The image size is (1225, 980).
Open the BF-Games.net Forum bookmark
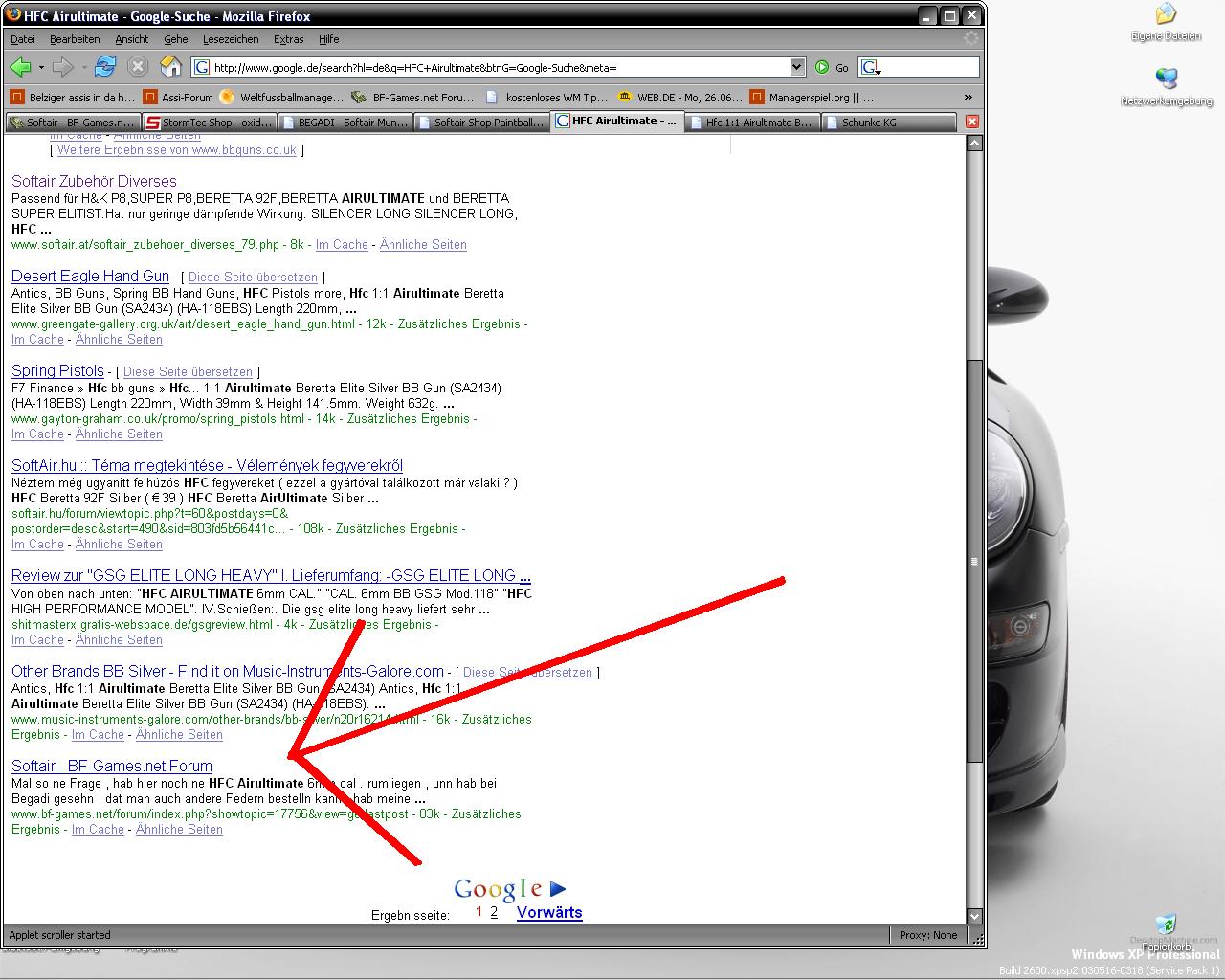click(412, 97)
